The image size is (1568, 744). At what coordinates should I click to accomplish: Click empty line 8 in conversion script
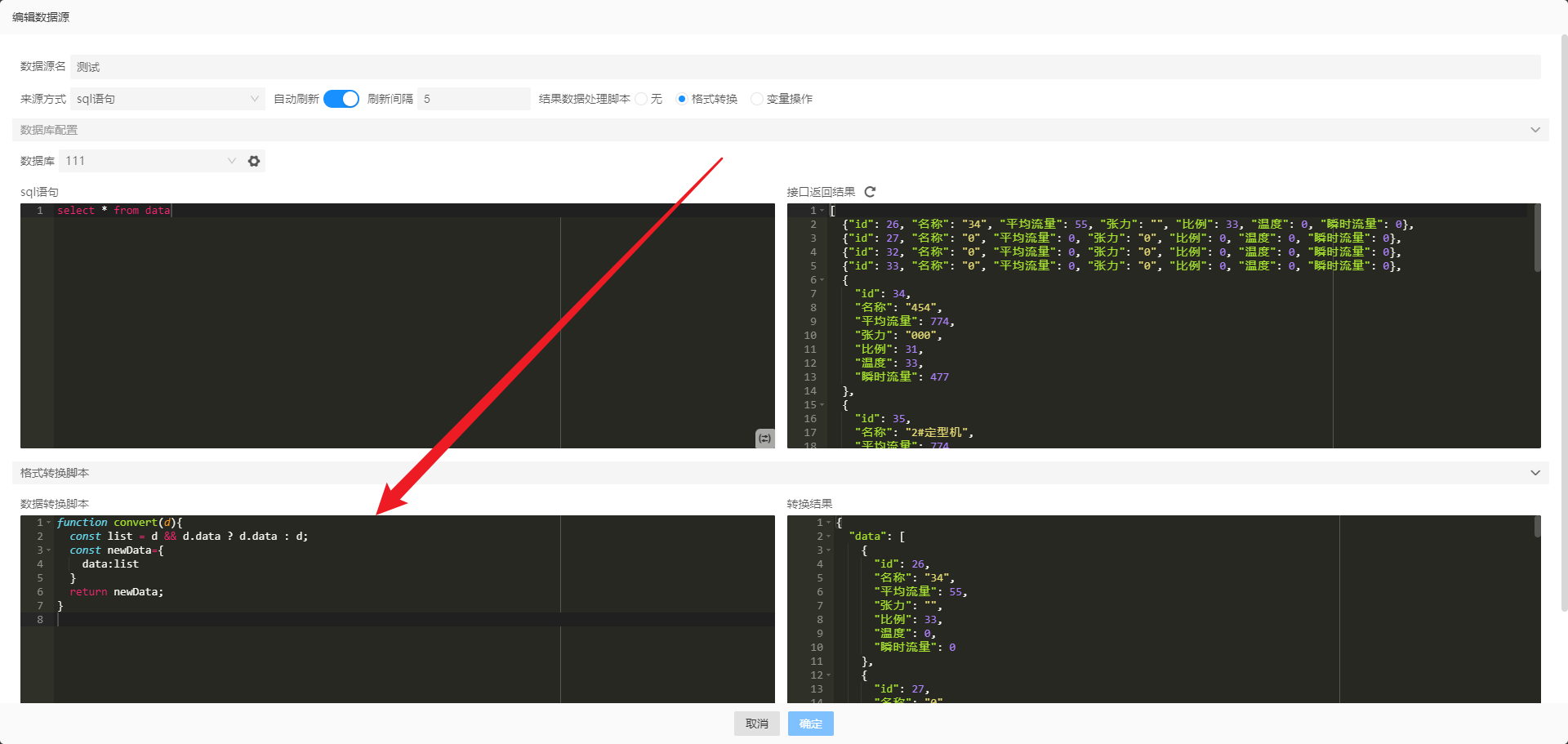coord(414,620)
